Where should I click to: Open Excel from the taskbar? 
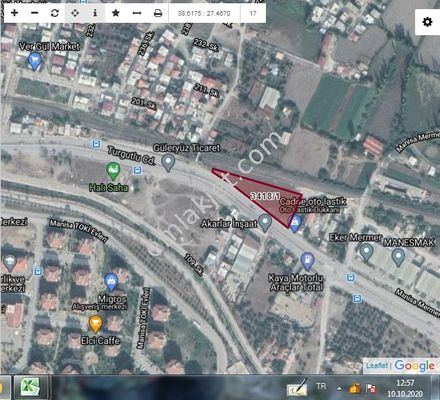pyautogui.click(x=30, y=388)
